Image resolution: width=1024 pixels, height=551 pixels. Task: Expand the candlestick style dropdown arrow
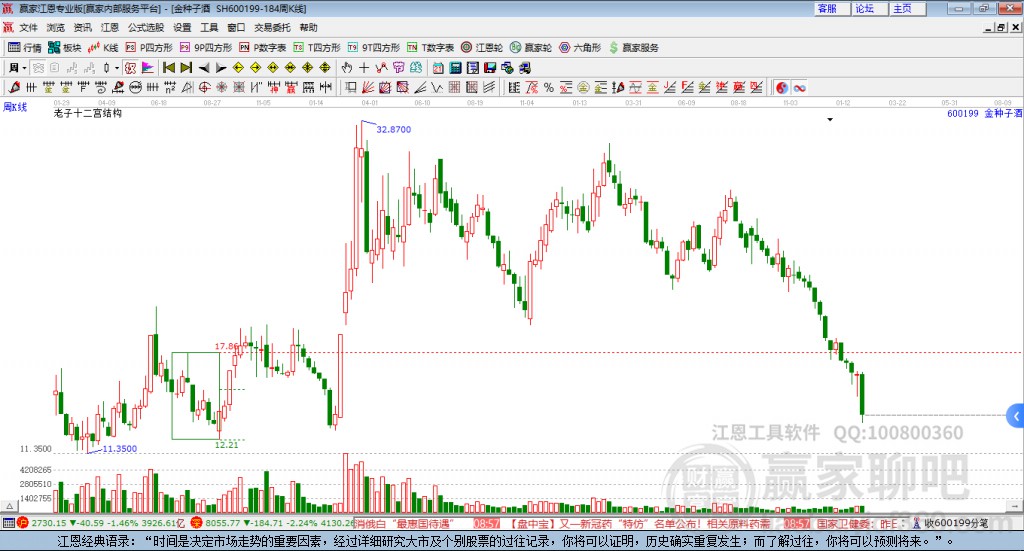117,68
